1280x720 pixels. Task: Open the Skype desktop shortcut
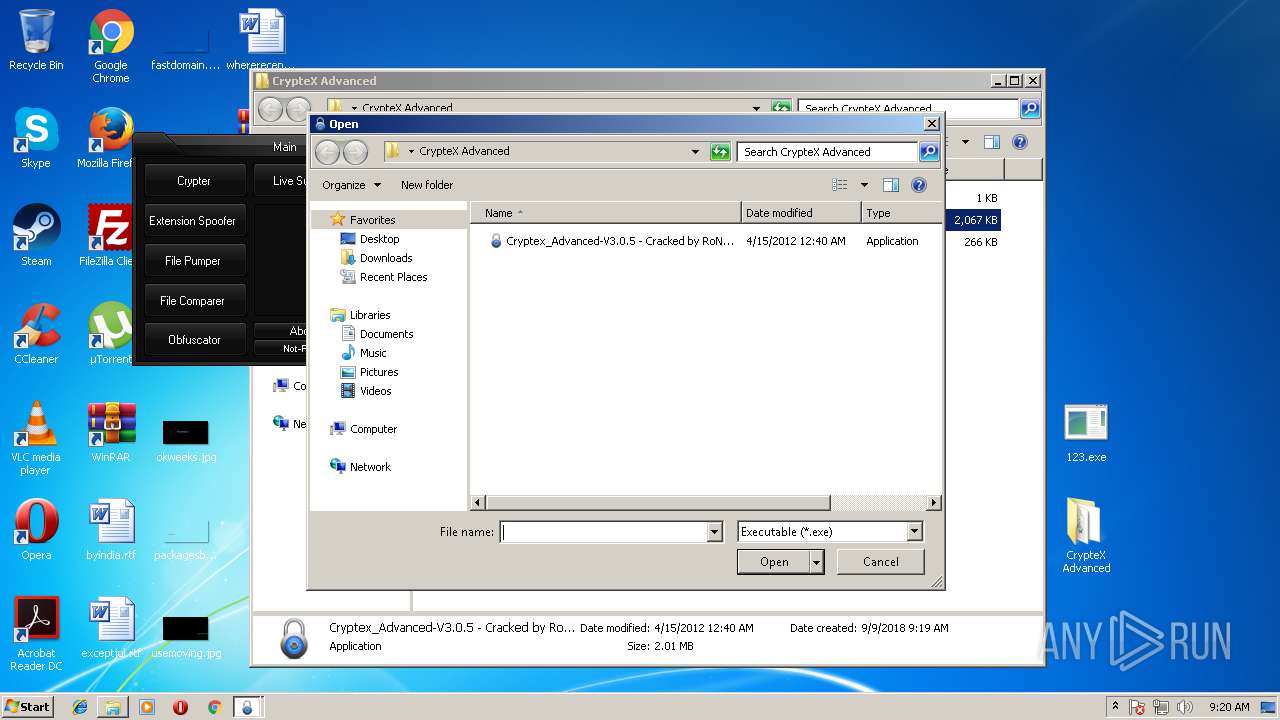(36, 139)
